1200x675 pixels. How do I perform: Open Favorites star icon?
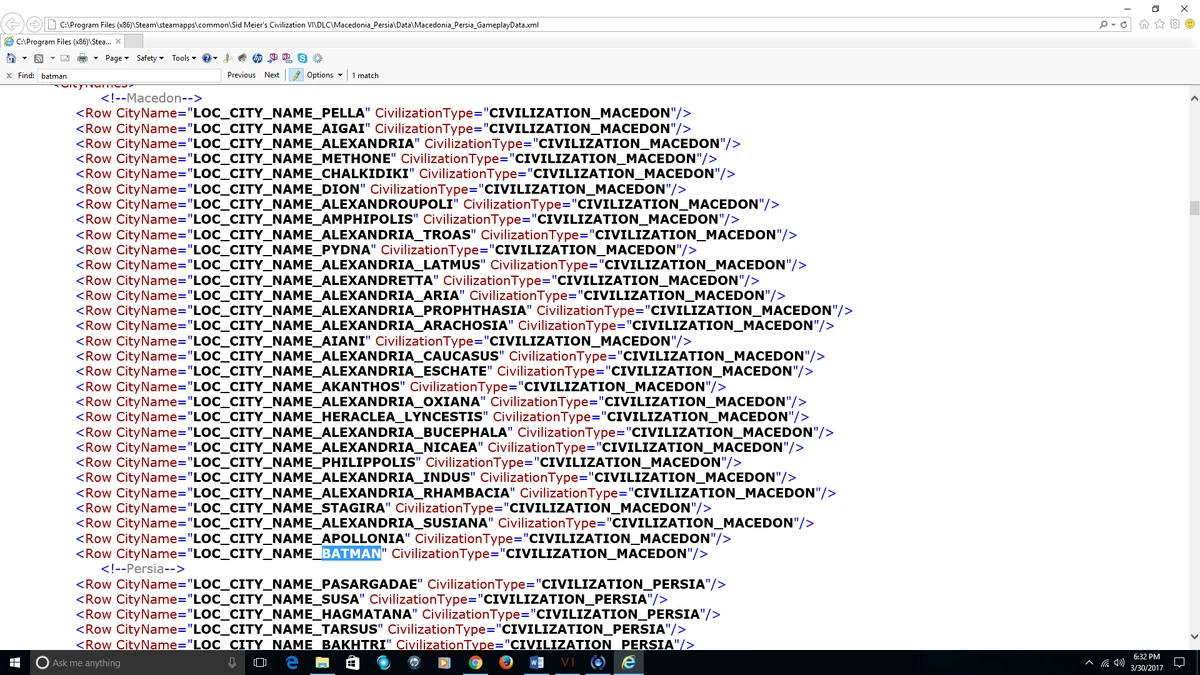click(x=1159, y=24)
